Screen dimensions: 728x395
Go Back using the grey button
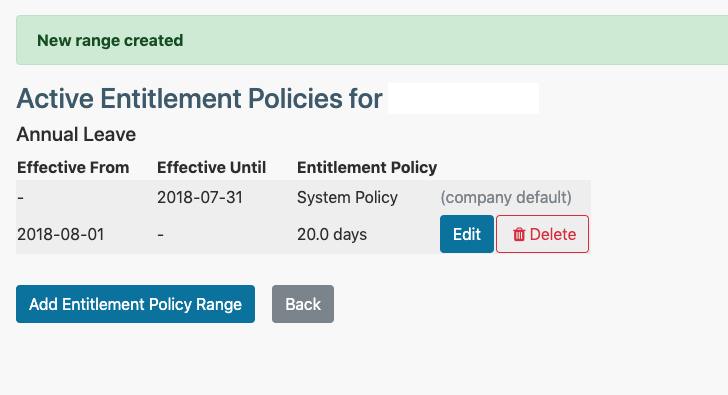point(303,304)
